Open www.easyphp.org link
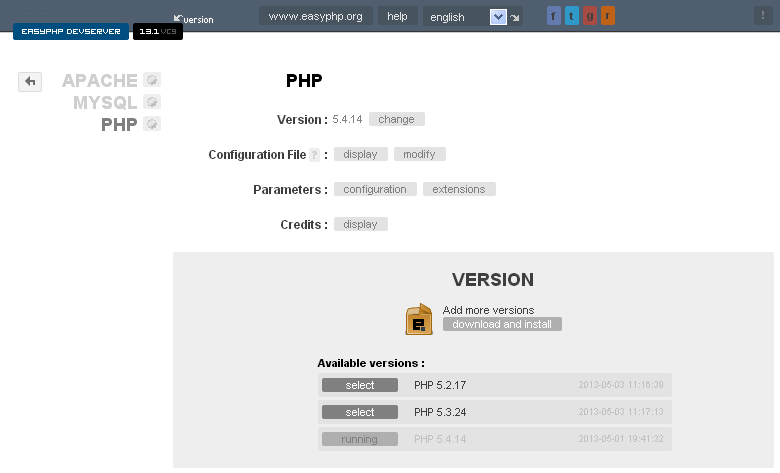This screenshot has height=473, width=780. [315, 16]
